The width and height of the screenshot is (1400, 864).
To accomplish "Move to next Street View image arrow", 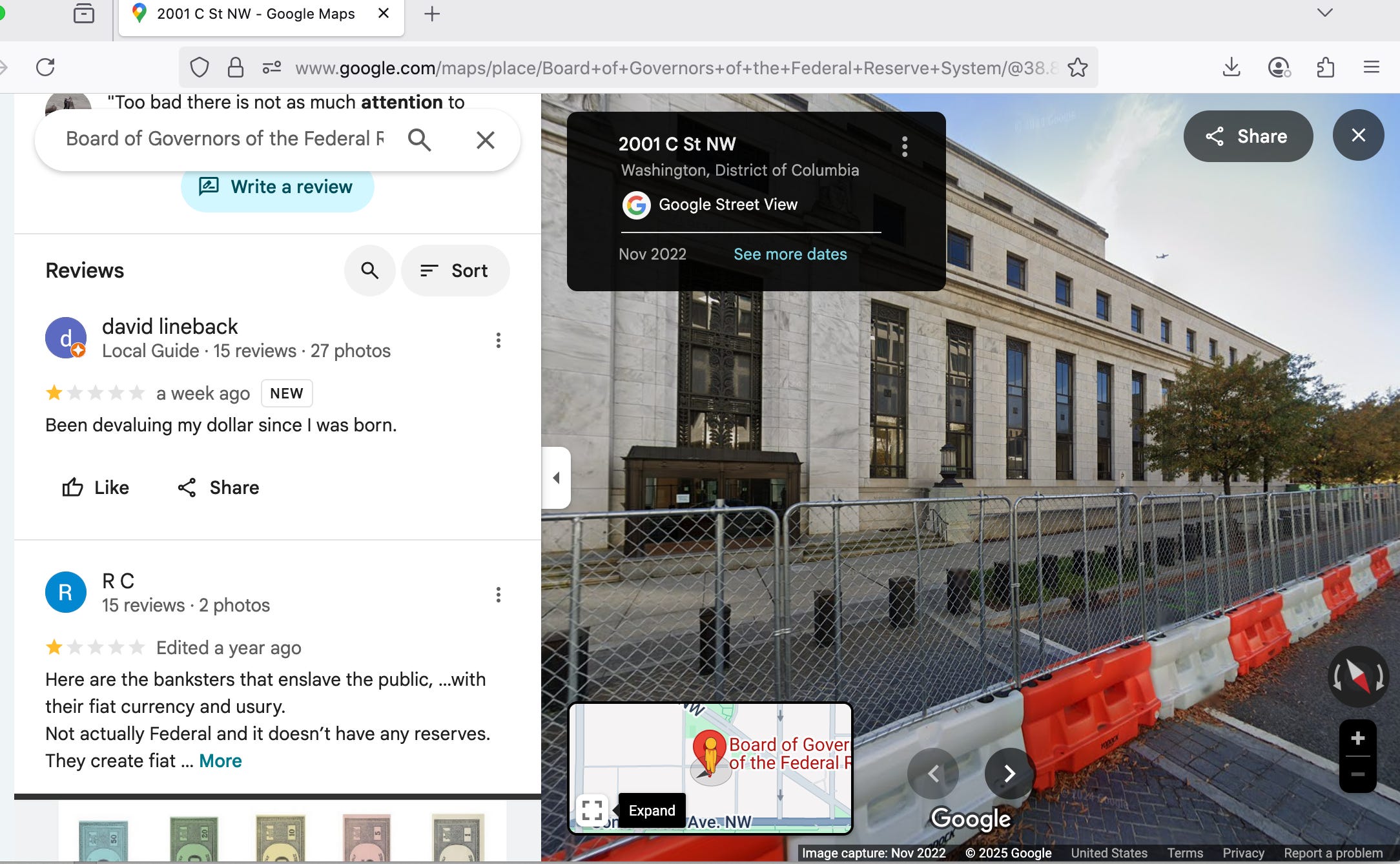I will coord(1009,773).
